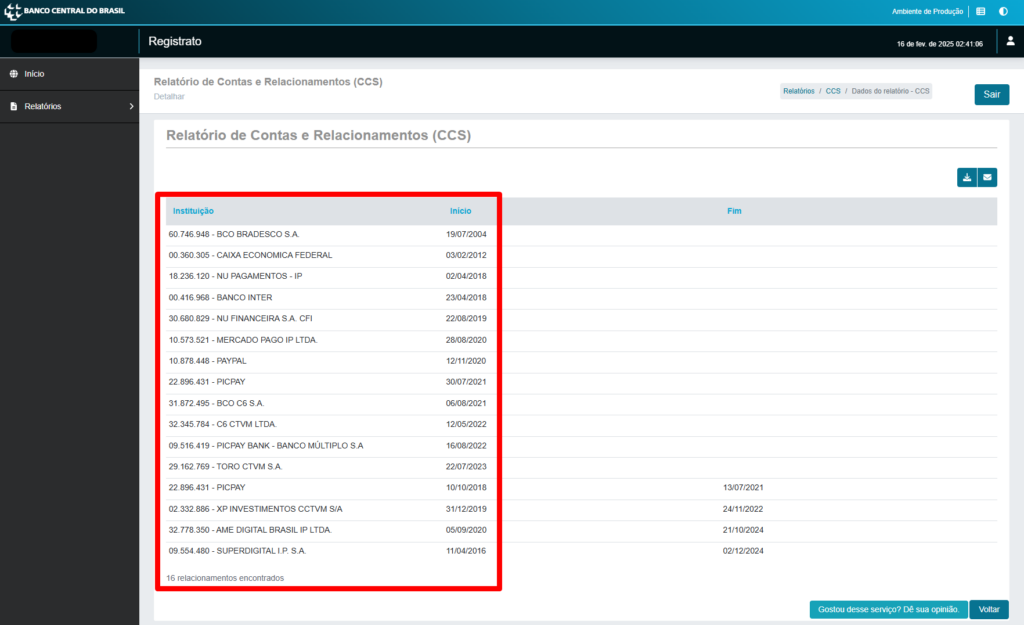Give feedback via 'Gostou desse serviço?' button
Image resolution: width=1024 pixels, height=625 pixels.
click(x=888, y=609)
